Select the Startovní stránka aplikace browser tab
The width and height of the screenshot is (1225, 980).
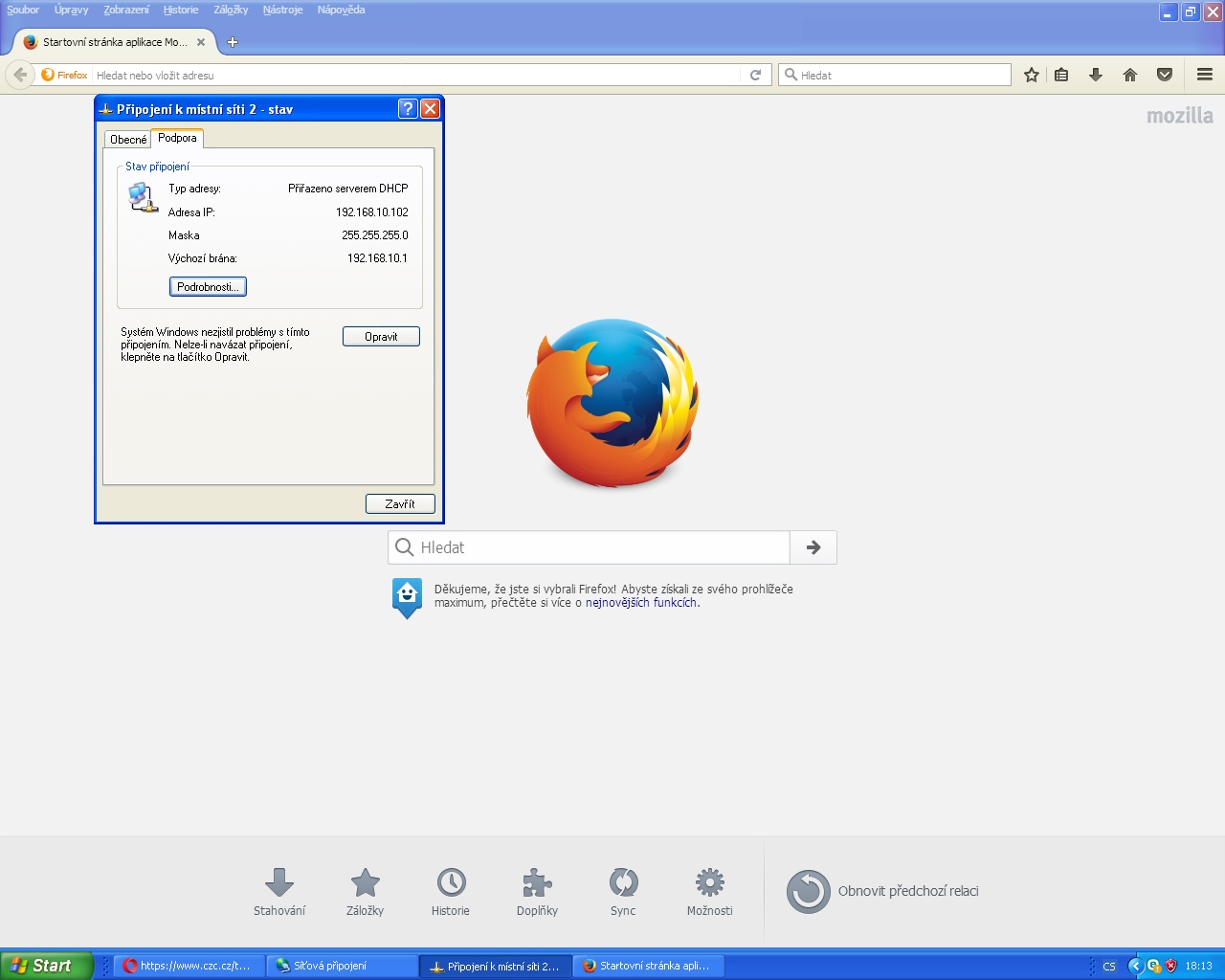114,42
